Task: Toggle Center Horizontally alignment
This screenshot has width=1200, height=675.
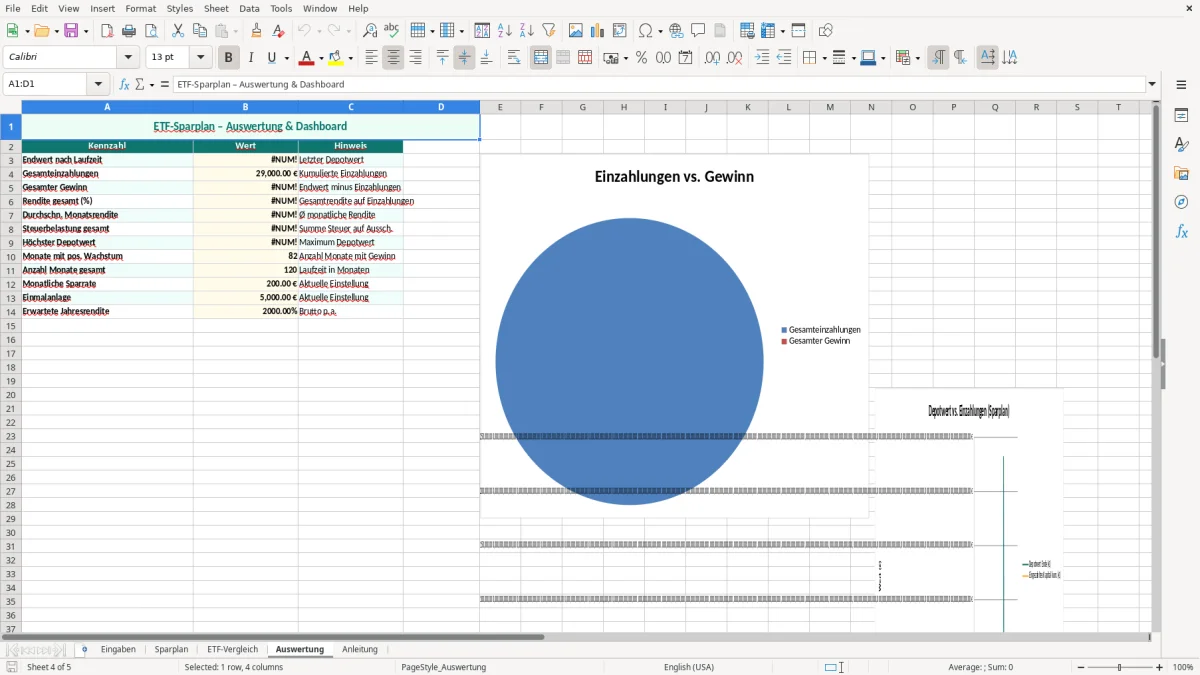Action: 393,58
